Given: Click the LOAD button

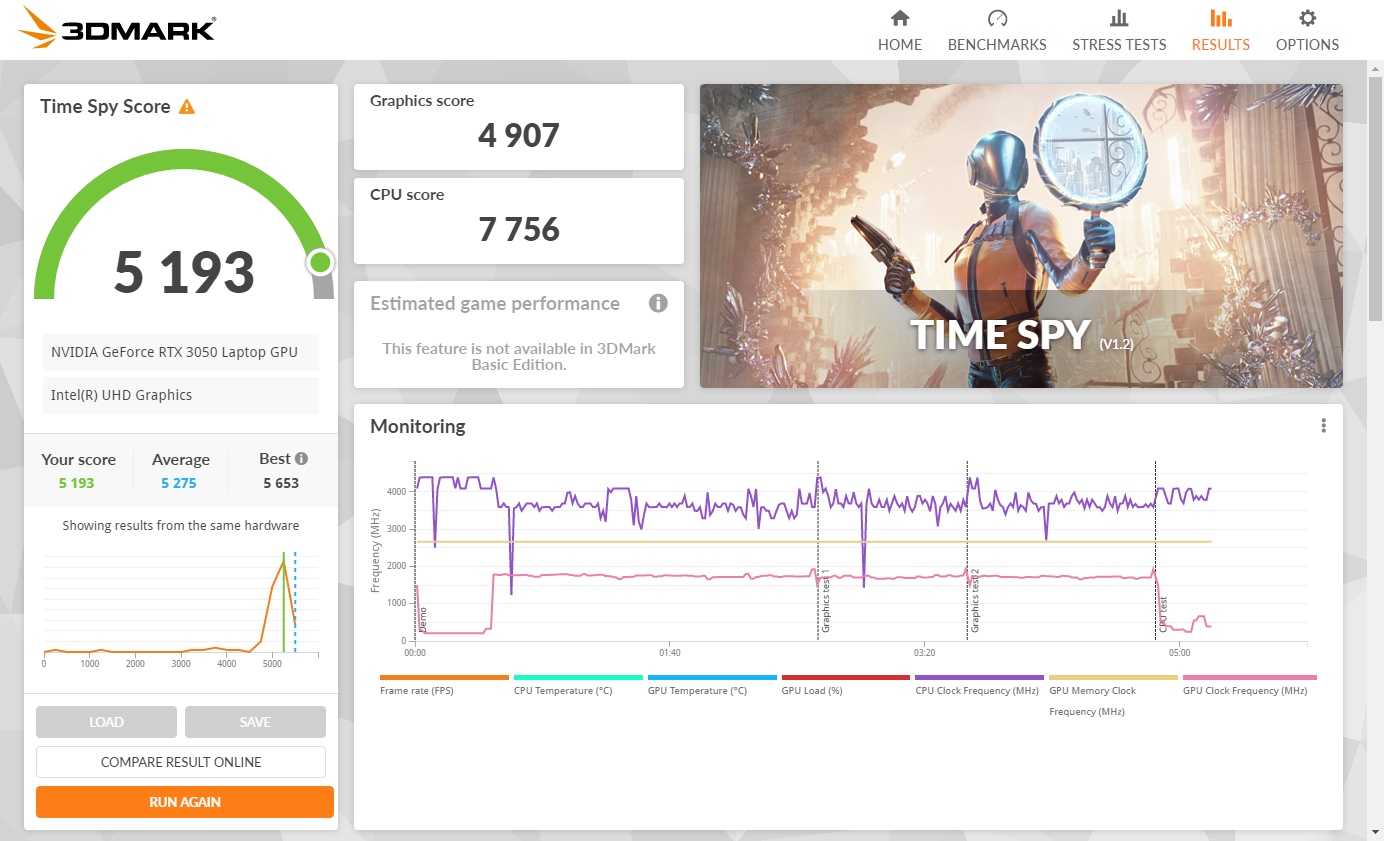Looking at the screenshot, I should tap(106, 722).
